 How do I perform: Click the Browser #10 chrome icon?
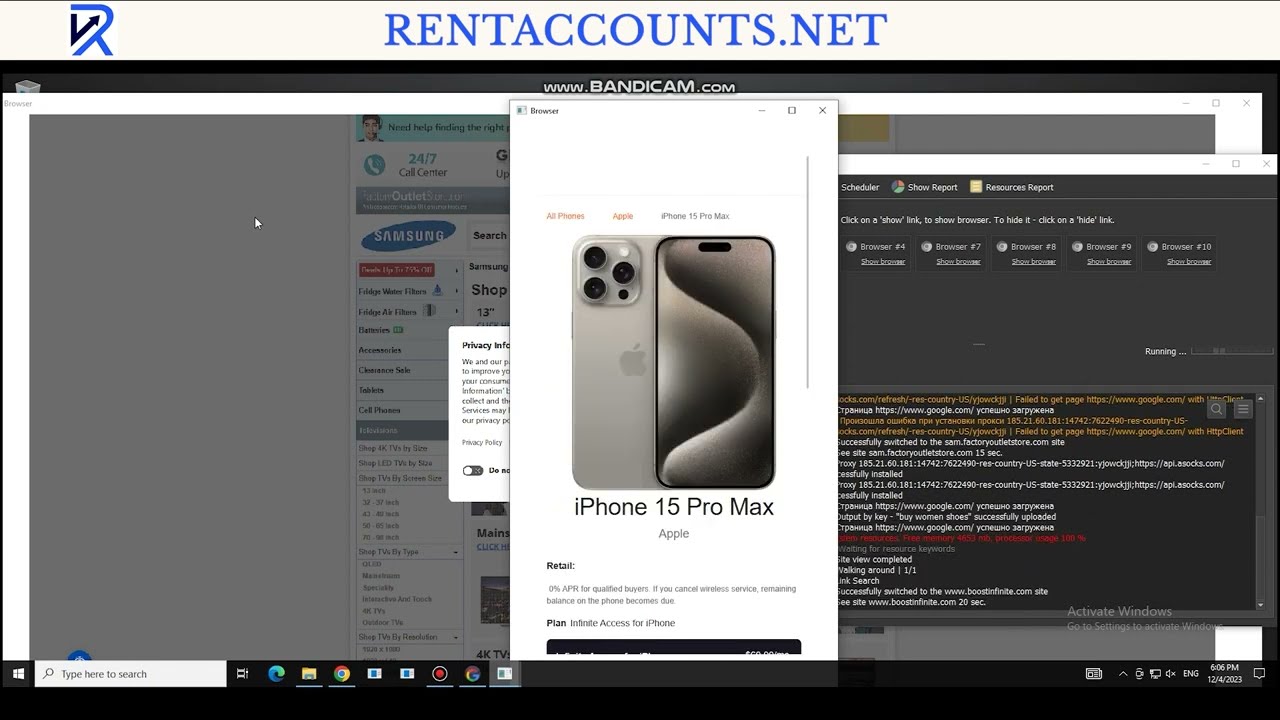pos(1153,246)
